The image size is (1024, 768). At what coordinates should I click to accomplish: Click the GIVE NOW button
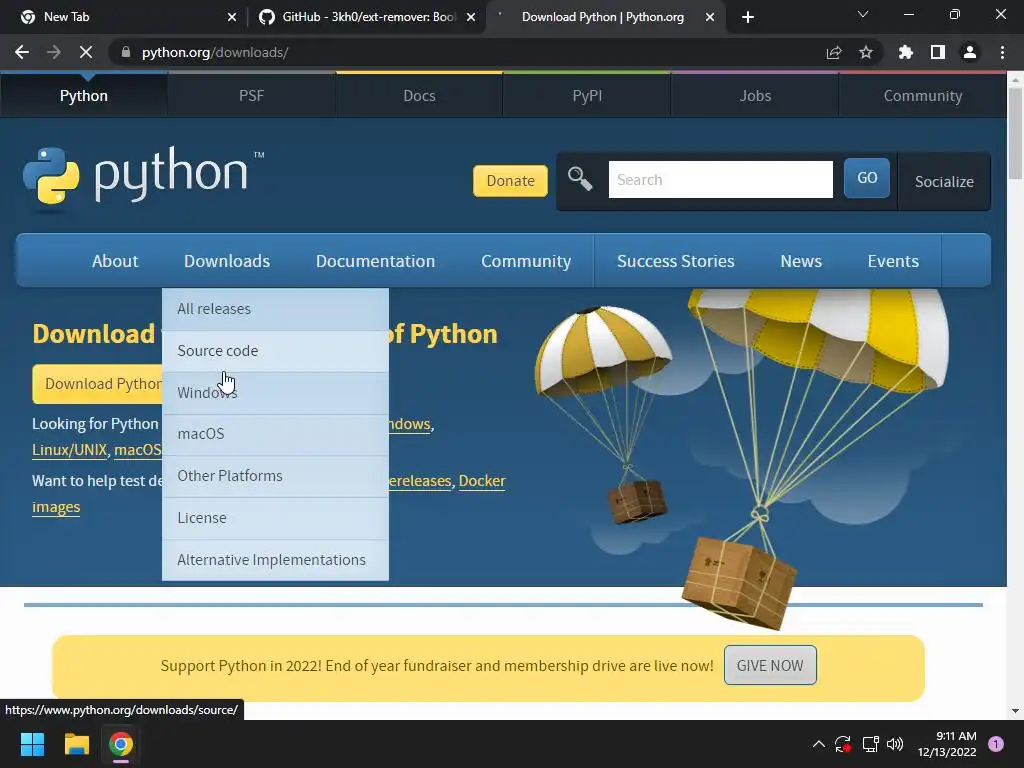click(x=770, y=665)
